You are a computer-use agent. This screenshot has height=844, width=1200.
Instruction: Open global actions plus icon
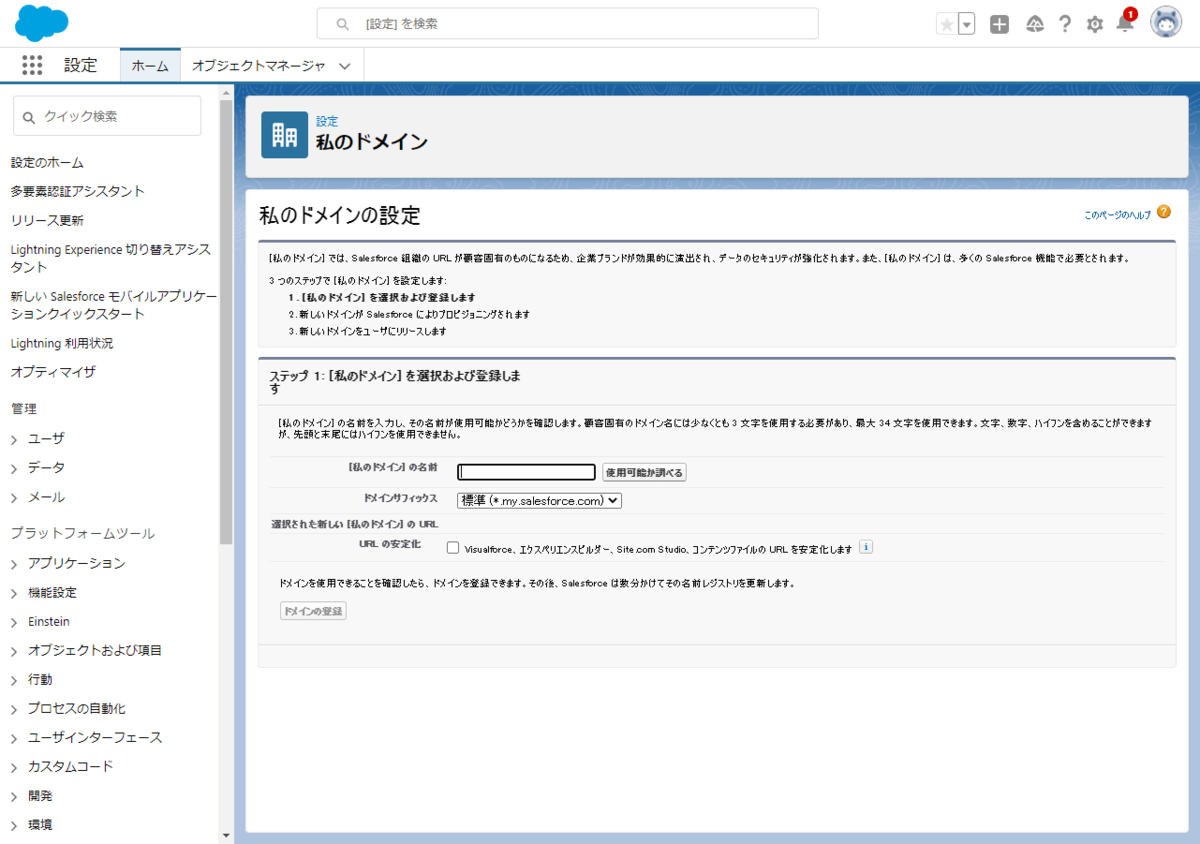[x=1000, y=24]
